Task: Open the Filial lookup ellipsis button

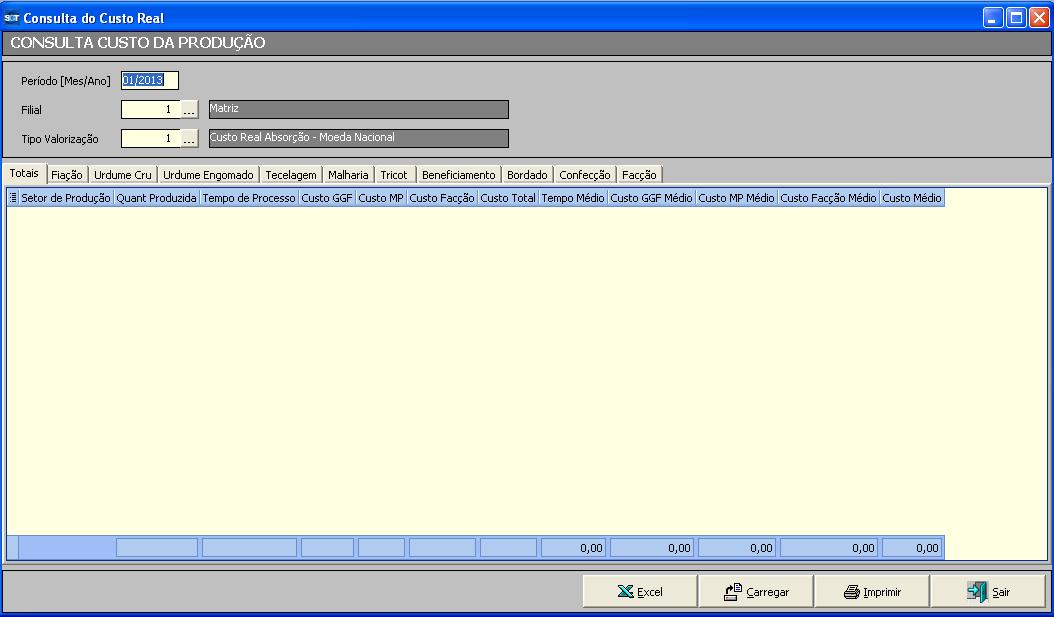Action: coord(190,110)
